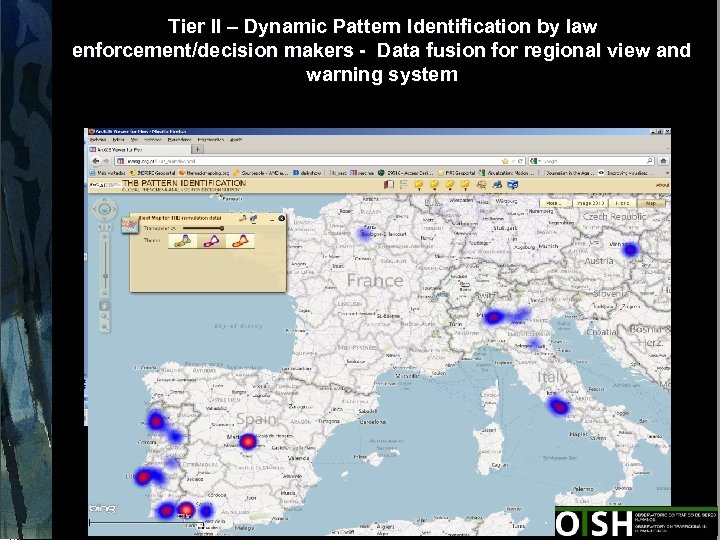
Task: Click the bookmark star in the address bar
Action: [x=505, y=161]
